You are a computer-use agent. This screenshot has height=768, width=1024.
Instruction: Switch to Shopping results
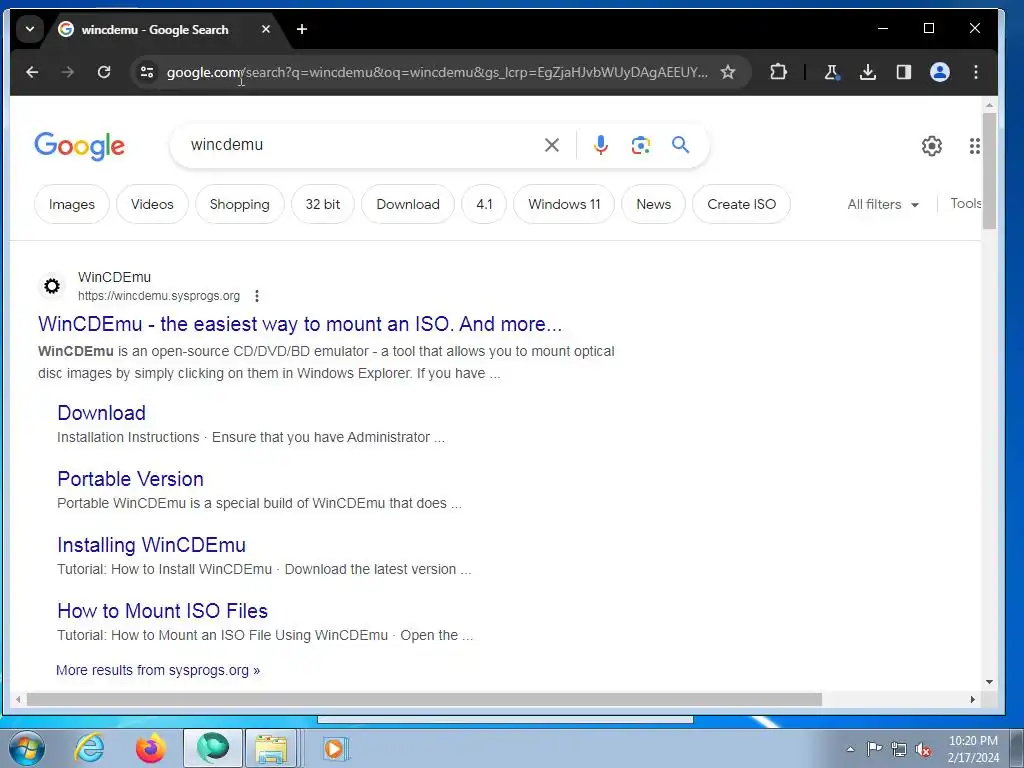click(240, 204)
